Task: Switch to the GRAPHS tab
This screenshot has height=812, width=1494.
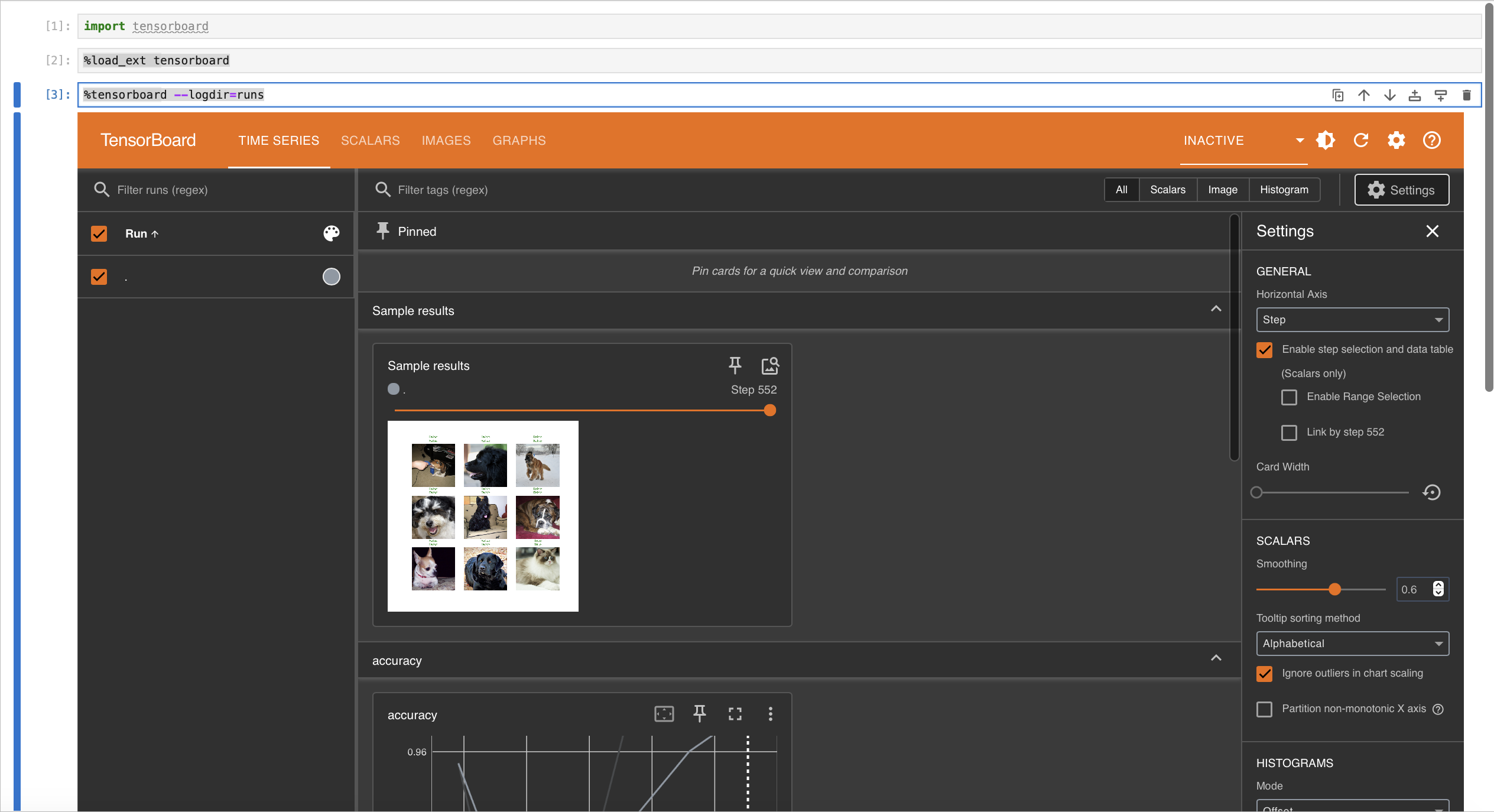Action: 519,141
